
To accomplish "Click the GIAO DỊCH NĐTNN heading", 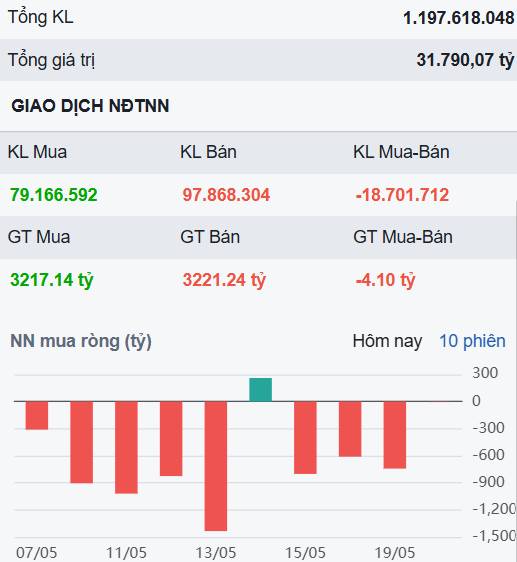I will pyautogui.click(x=90, y=106).
